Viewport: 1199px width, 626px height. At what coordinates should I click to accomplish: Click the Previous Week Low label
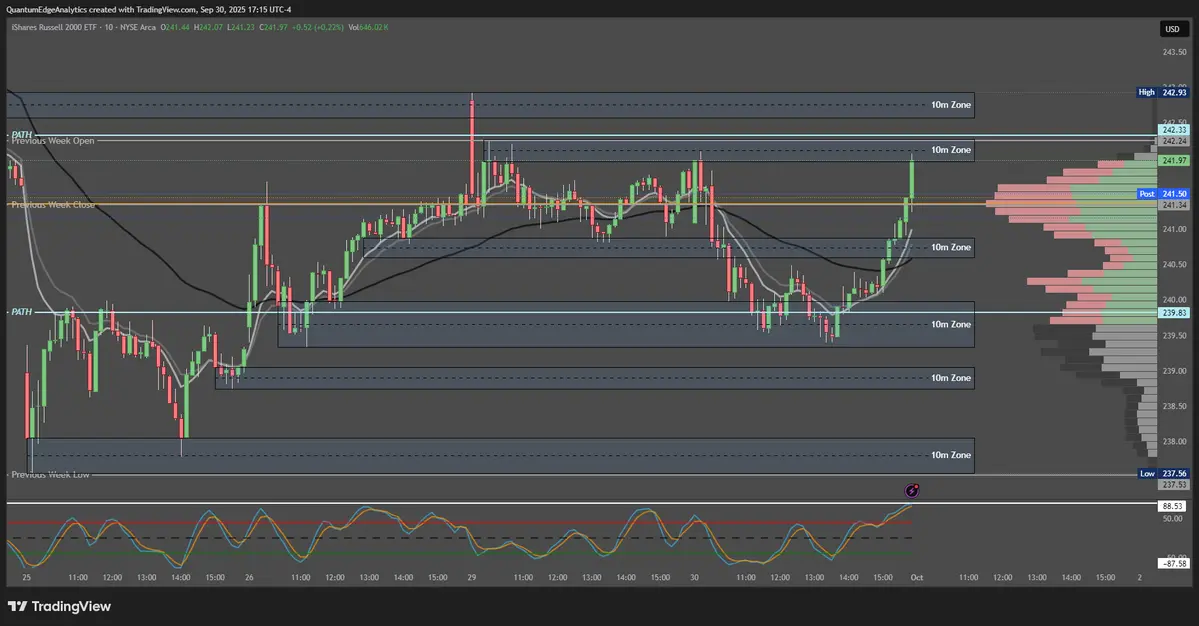tap(50, 475)
